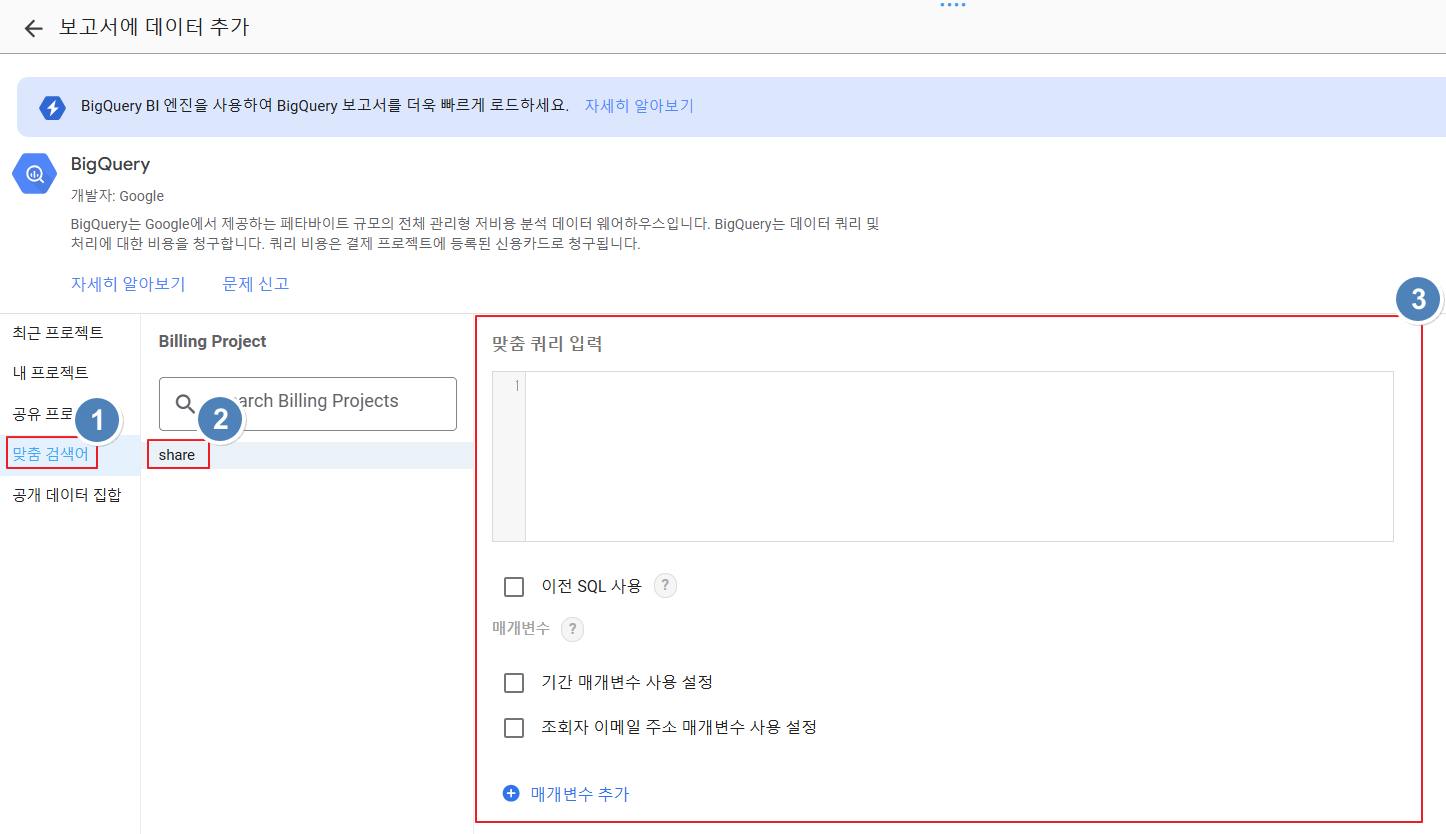Image resolution: width=1446 pixels, height=834 pixels.
Task: Click the BigQuery connector title
Action: (110, 164)
